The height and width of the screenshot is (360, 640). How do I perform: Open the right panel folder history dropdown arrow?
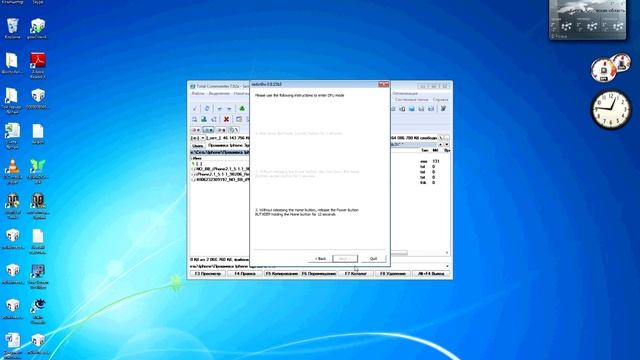[447, 144]
